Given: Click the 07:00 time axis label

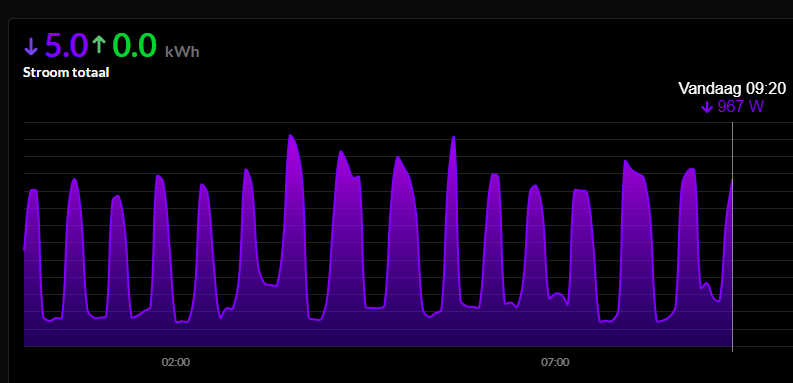Looking at the screenshot, I should 555,362.
